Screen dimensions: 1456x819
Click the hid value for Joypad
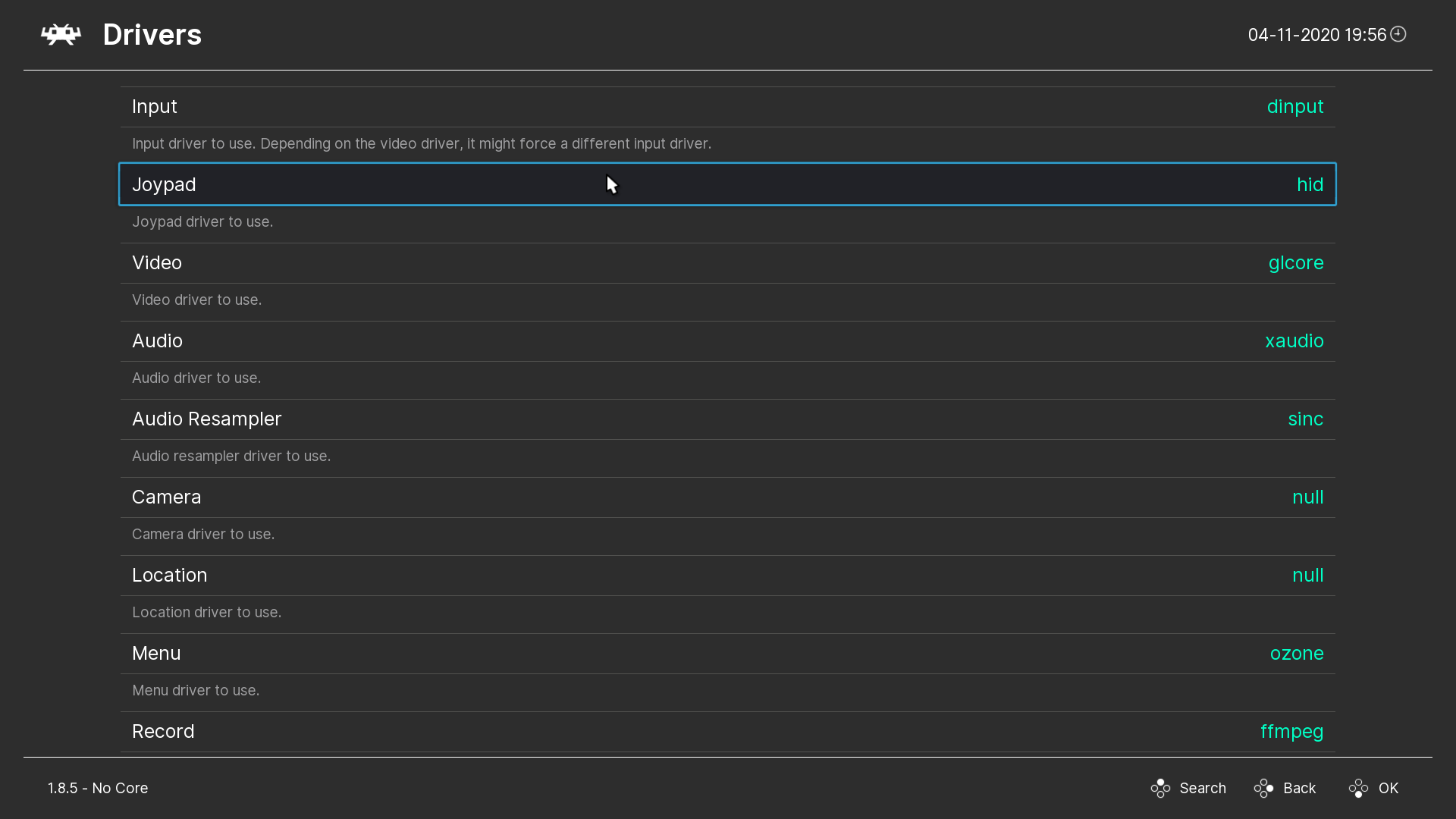coord(1310,185)
